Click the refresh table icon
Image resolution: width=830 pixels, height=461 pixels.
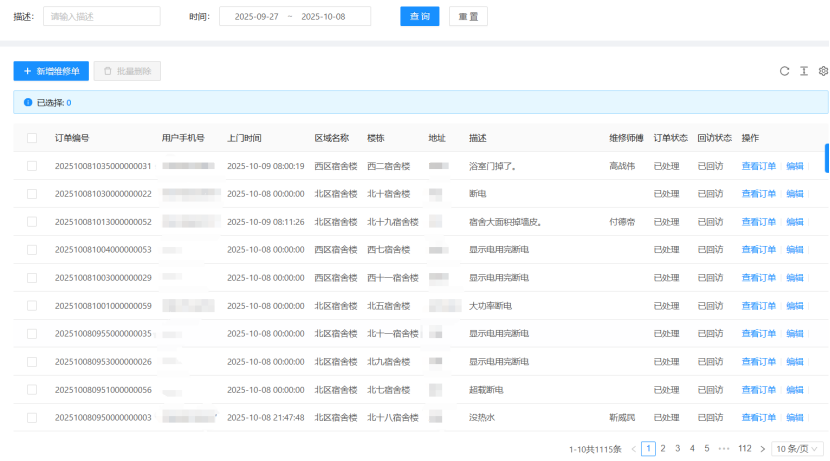[x=785, y=71]
